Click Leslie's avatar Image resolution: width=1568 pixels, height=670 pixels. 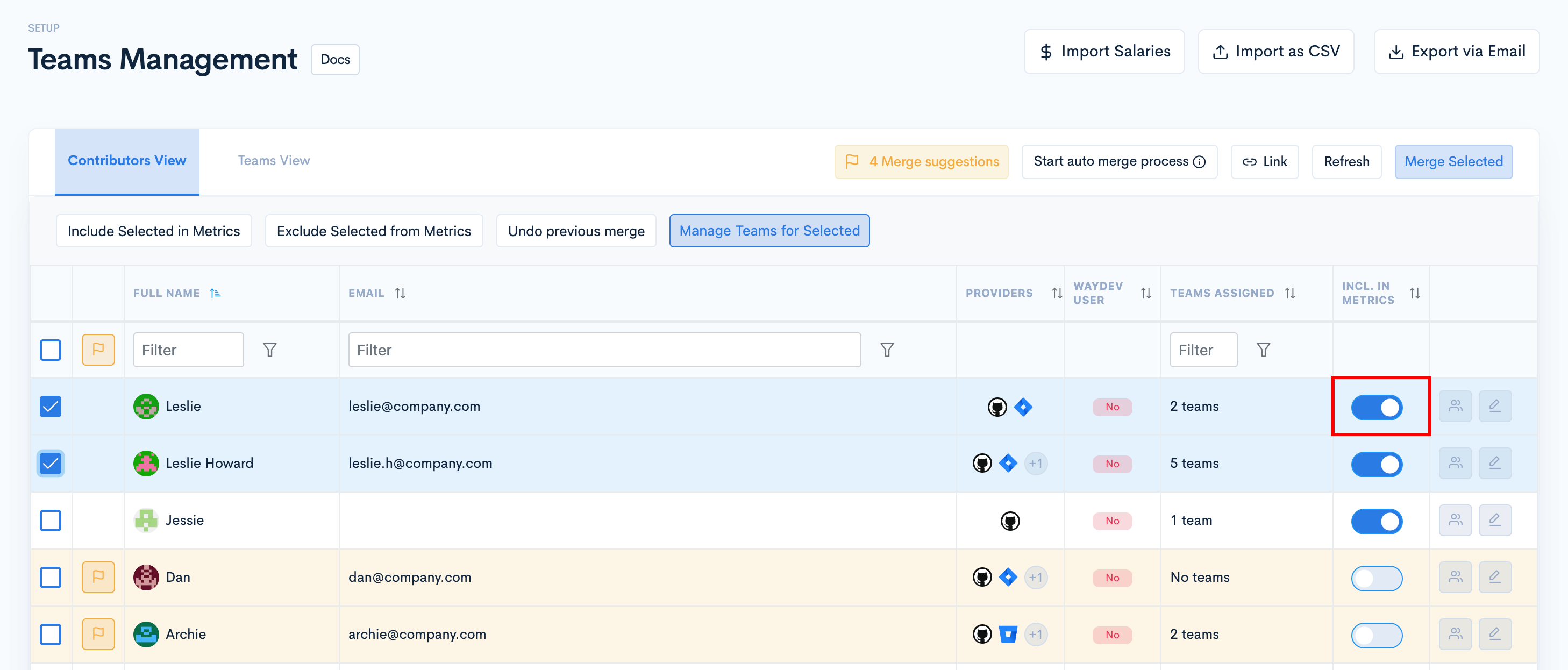click(x=146, y=407)
